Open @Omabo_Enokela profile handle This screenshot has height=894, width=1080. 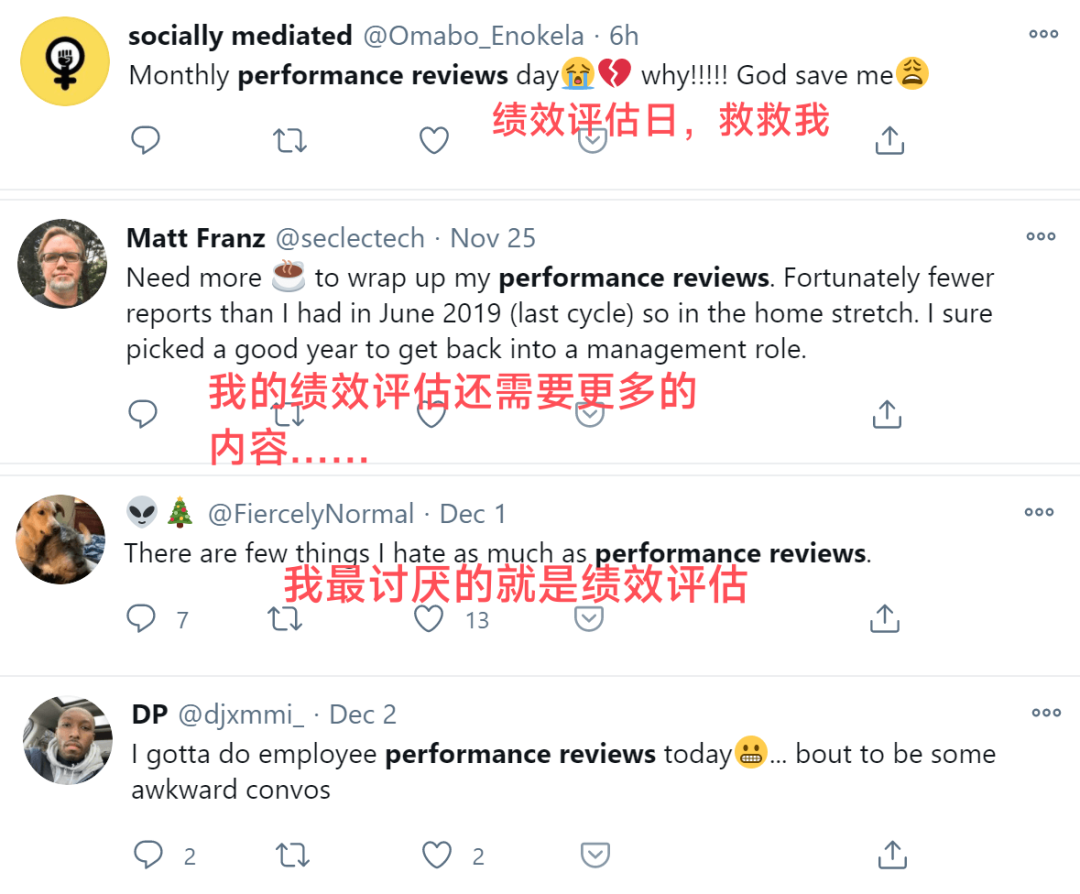[x=473, y=36]
